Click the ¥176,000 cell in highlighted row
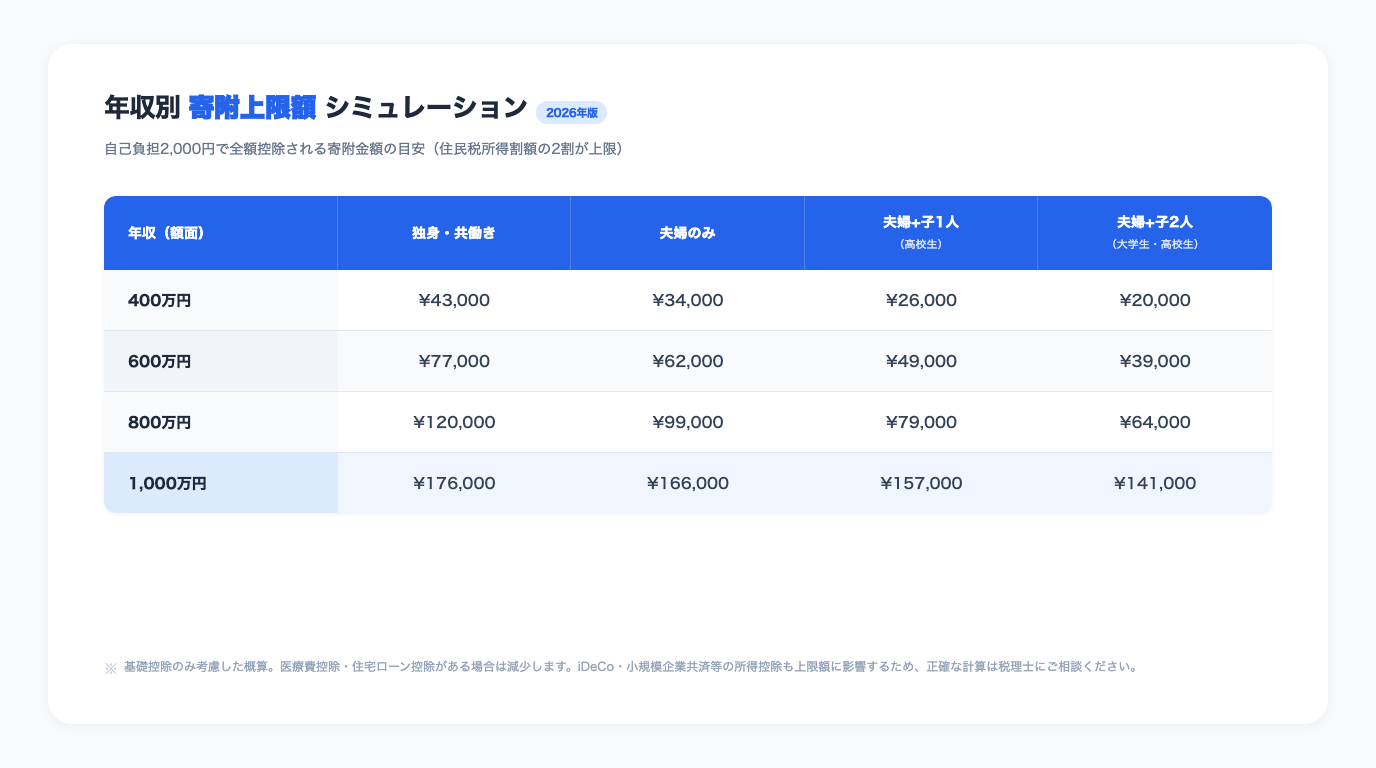The width and height of the screenshot is (1376, 768). 455,483
